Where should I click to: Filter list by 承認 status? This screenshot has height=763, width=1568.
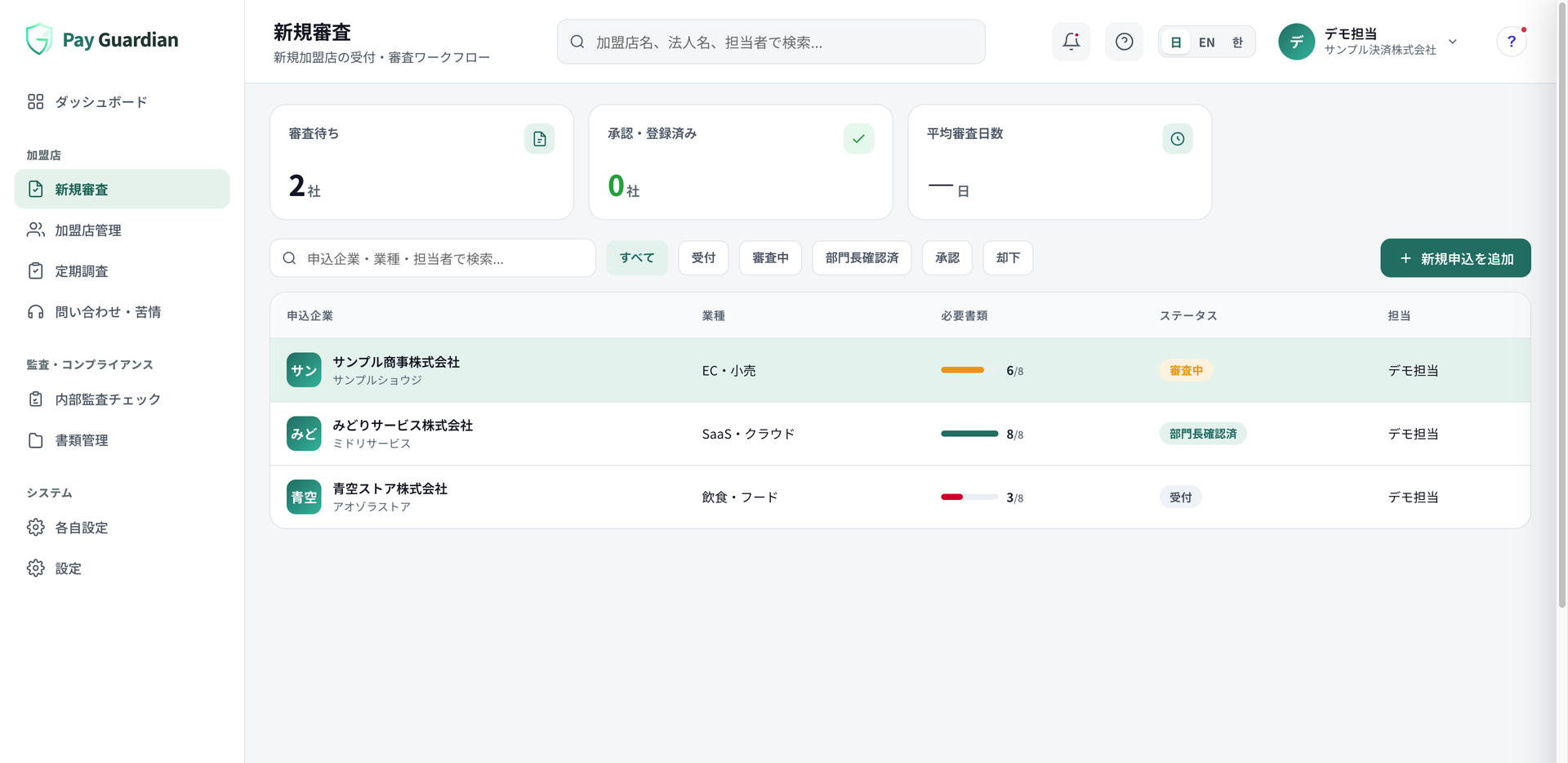click(x=947, y=258)
